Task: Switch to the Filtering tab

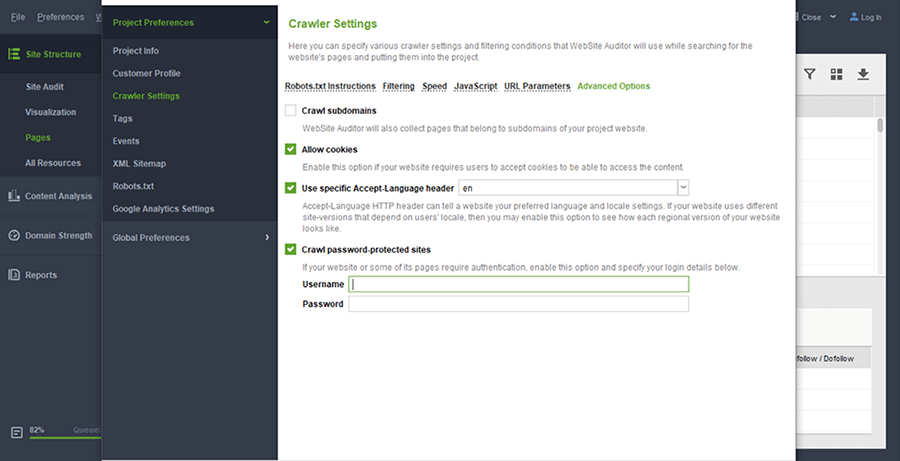Action: point(398,86)
